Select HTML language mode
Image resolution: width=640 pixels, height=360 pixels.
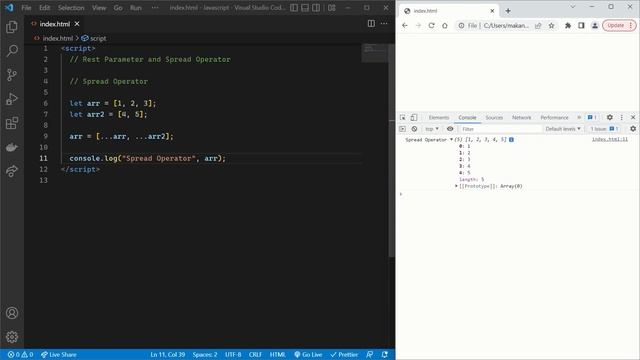tap(278, 355)
